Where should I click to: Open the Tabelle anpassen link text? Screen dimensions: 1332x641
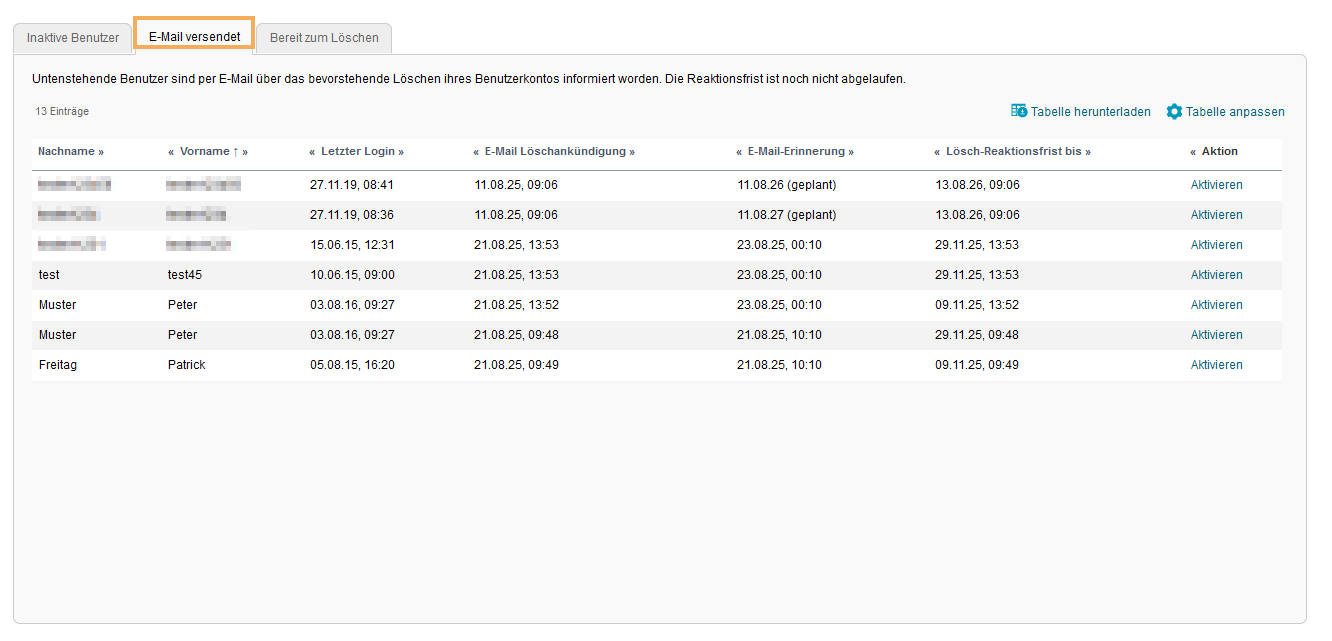(x=1235, y=112)
